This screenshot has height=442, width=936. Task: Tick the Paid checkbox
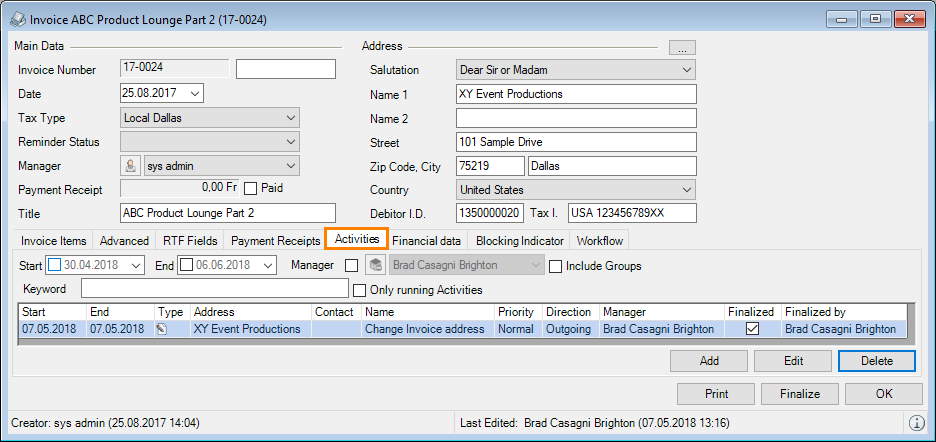[251, 188]
